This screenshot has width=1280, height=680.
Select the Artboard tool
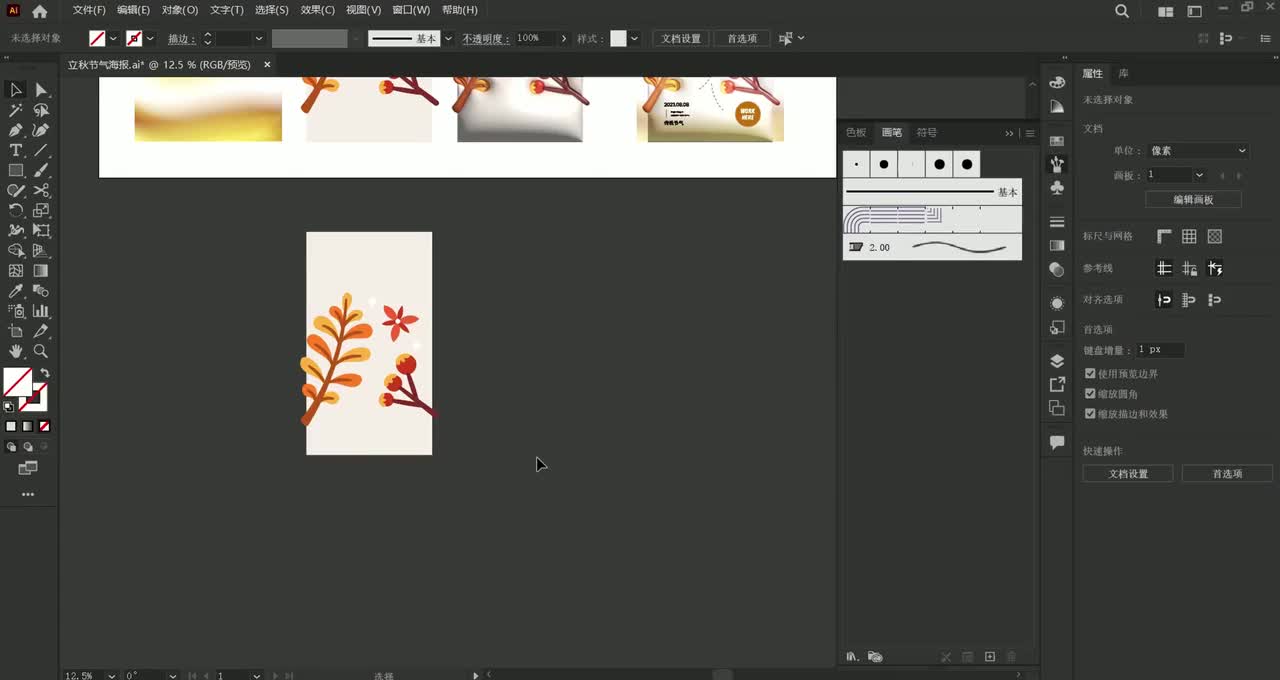point(16,331)
